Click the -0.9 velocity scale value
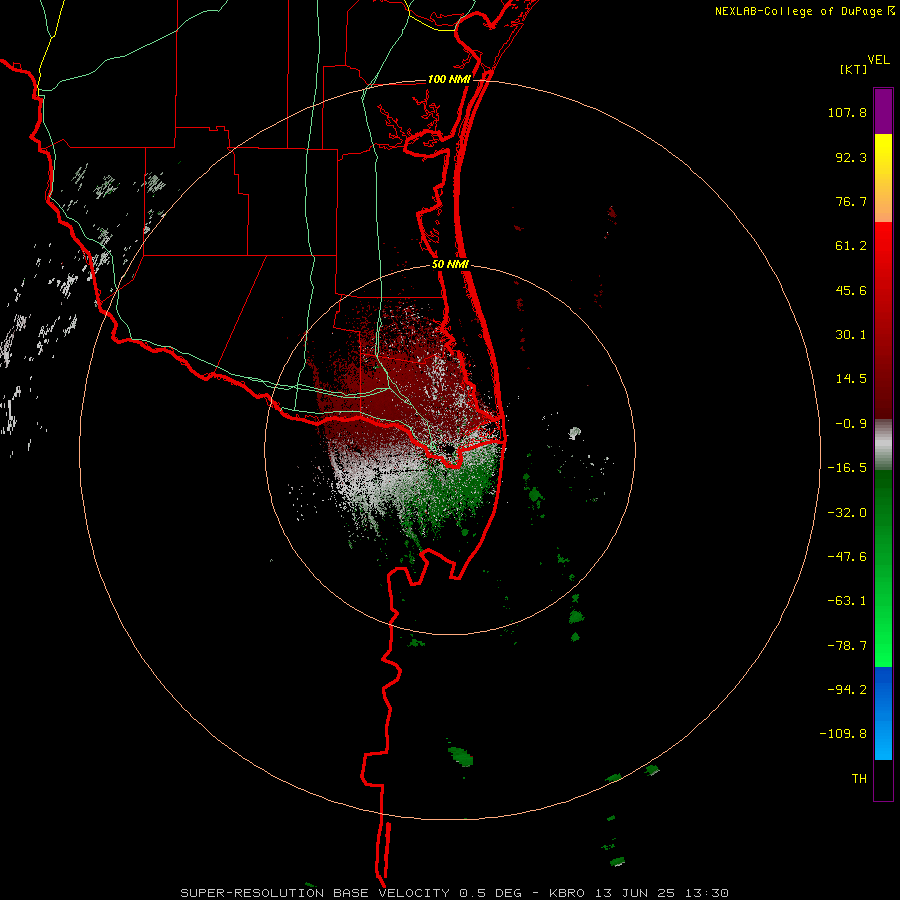The width and height of the screenshot is (900, 900). (x=851, y=424)
